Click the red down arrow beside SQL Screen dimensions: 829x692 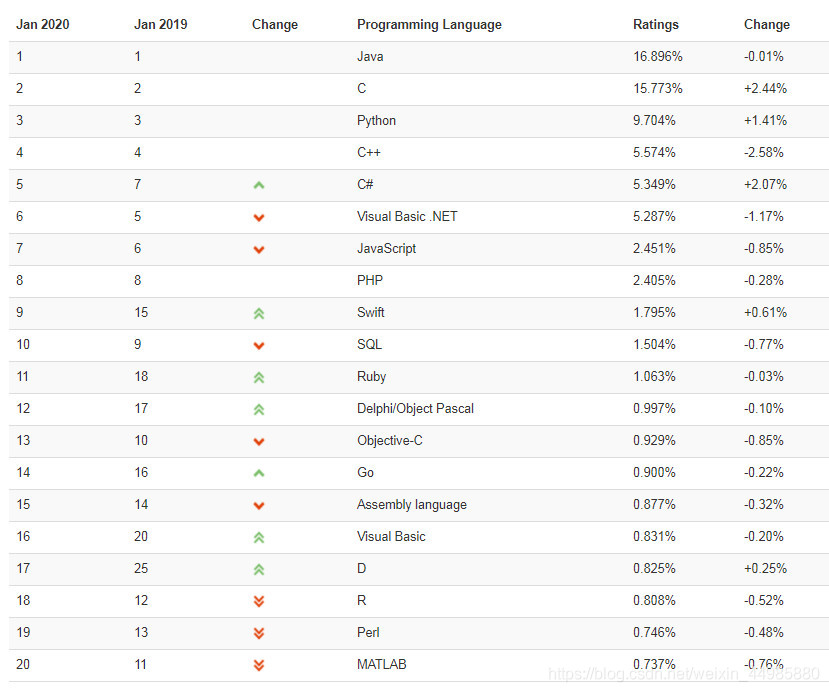pyautogui.click(x=259, y=346)
